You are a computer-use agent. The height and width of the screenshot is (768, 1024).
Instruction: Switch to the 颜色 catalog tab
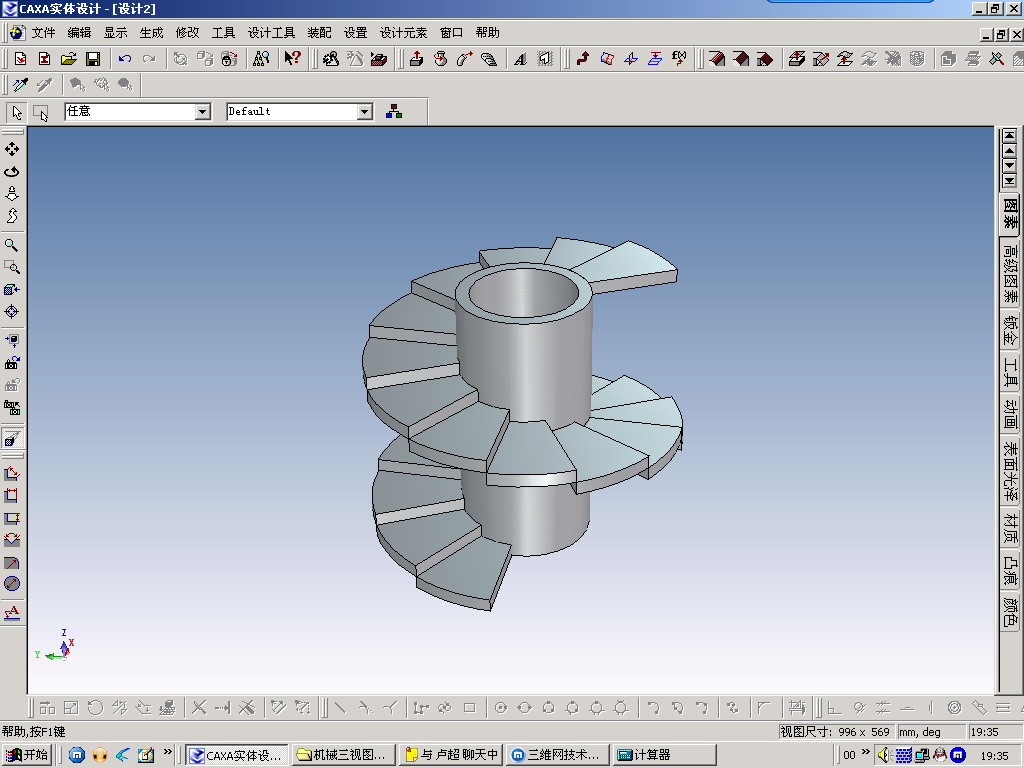(x=1010, y=612)
